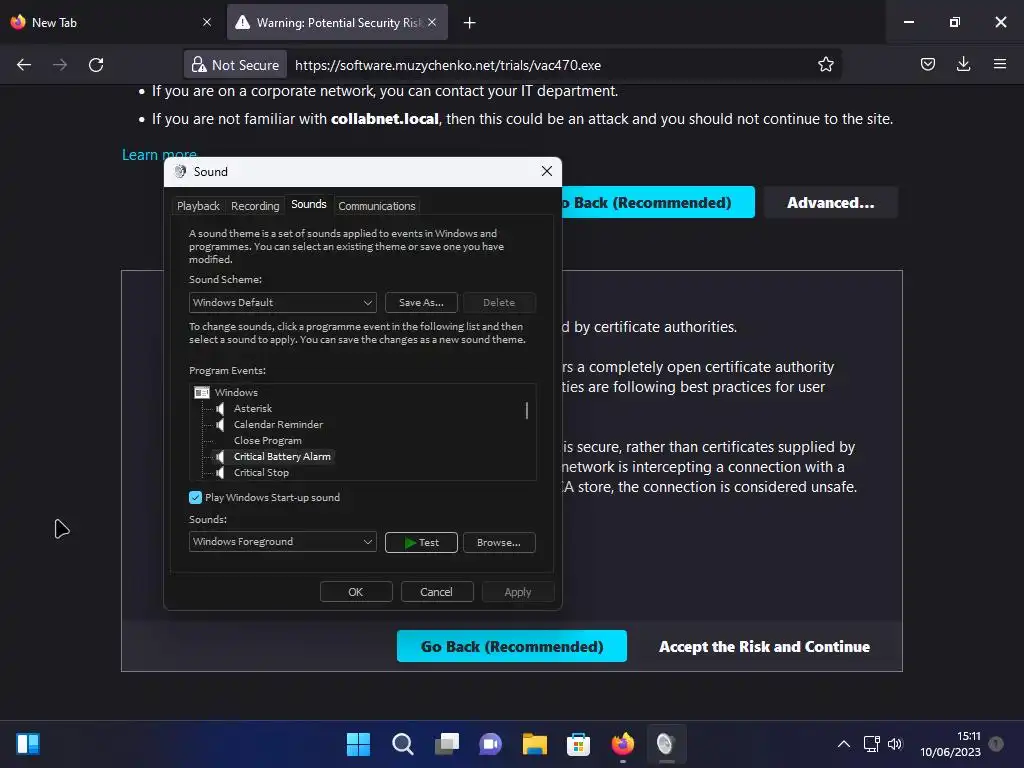Select the Close Program event
This screenshot has width=1024, height=768.
[x=268, y=441]
